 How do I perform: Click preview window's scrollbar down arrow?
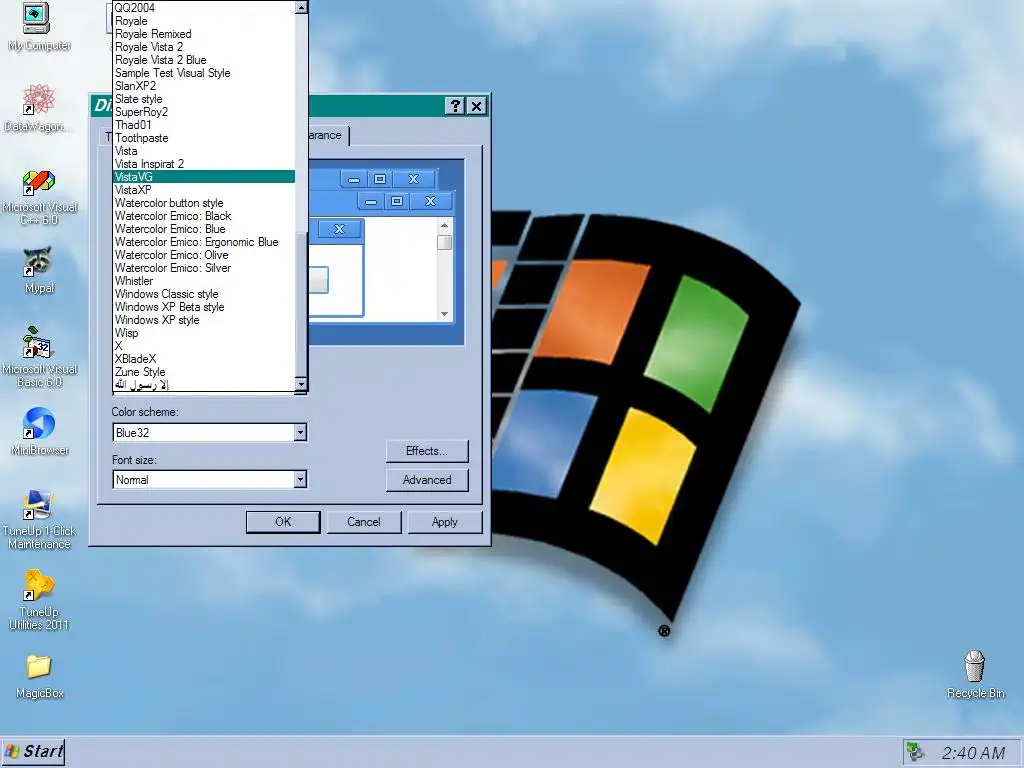[444, 314]
